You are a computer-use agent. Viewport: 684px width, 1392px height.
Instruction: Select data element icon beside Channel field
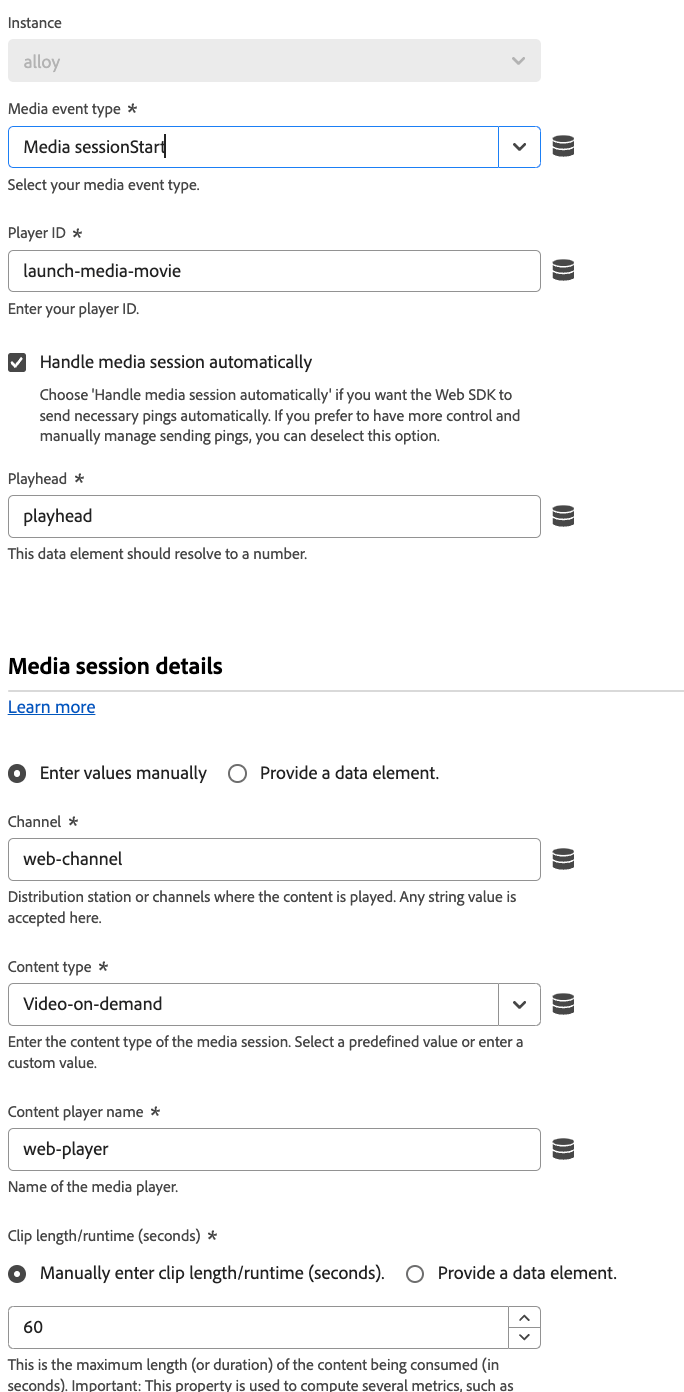tap(563, 858)
